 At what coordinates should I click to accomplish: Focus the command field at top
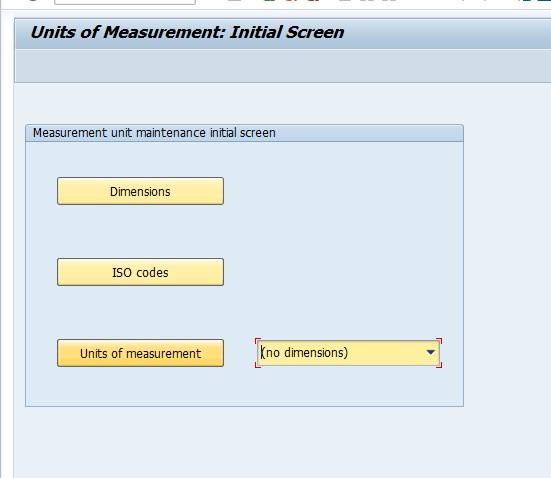[x=125, y=2]
